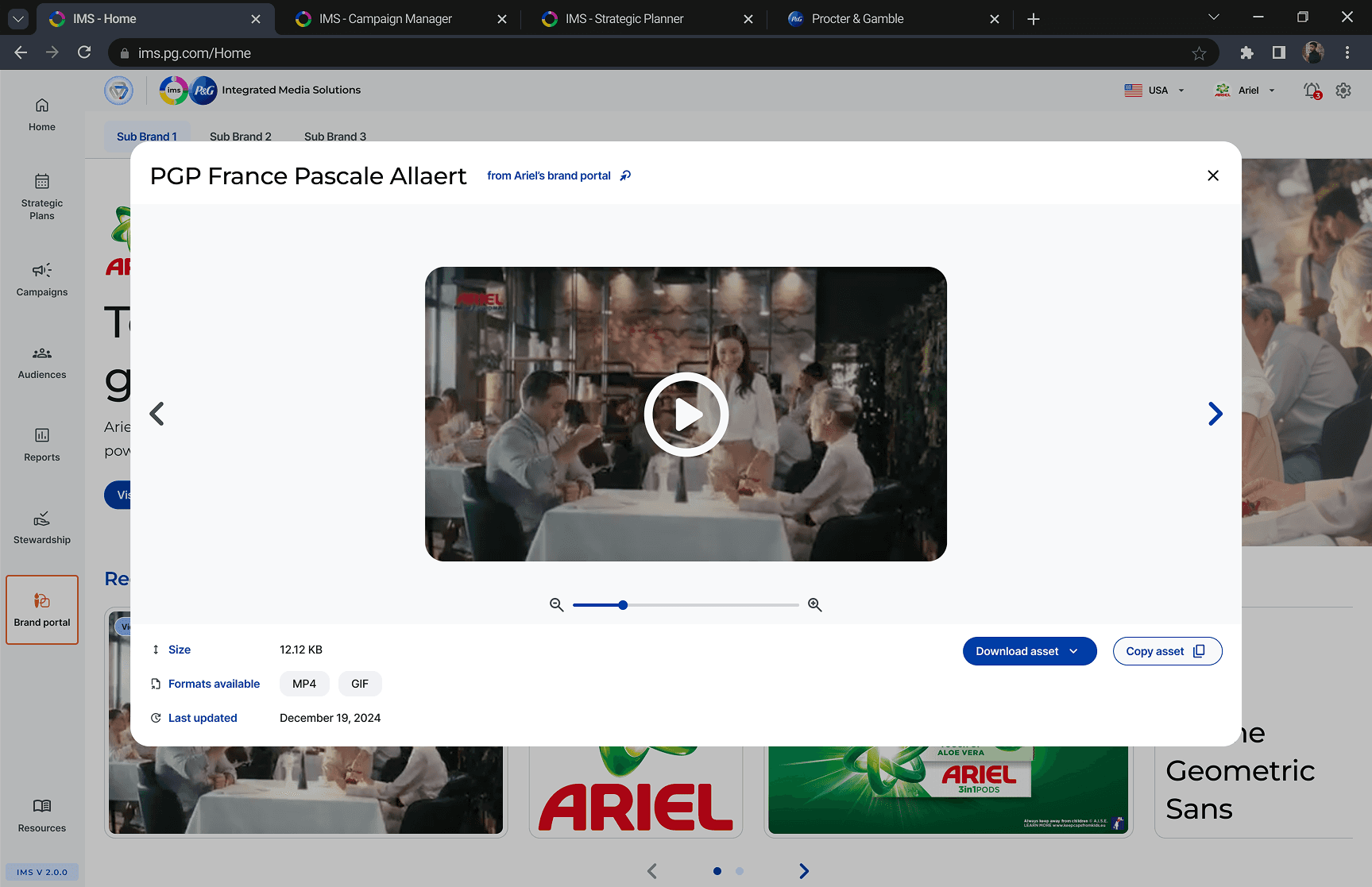Open the settings gear
Screen dimensions: 1372x887
tap(1343, 91)
